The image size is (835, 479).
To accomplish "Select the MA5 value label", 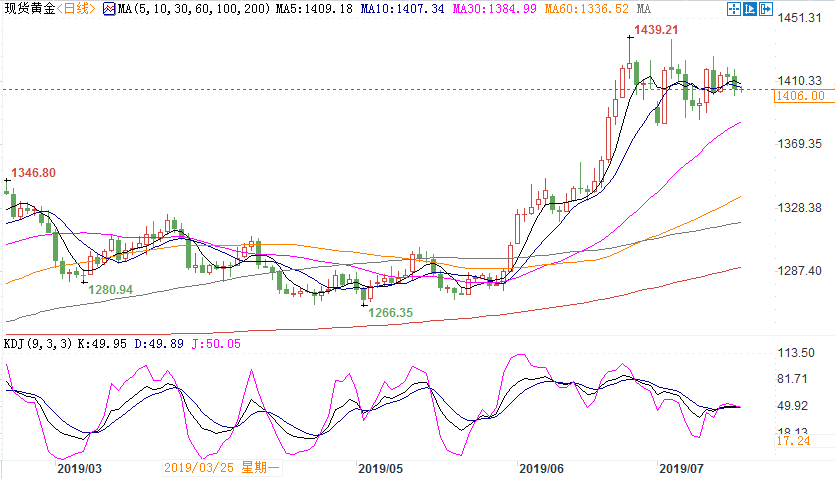I will point(275,9).
